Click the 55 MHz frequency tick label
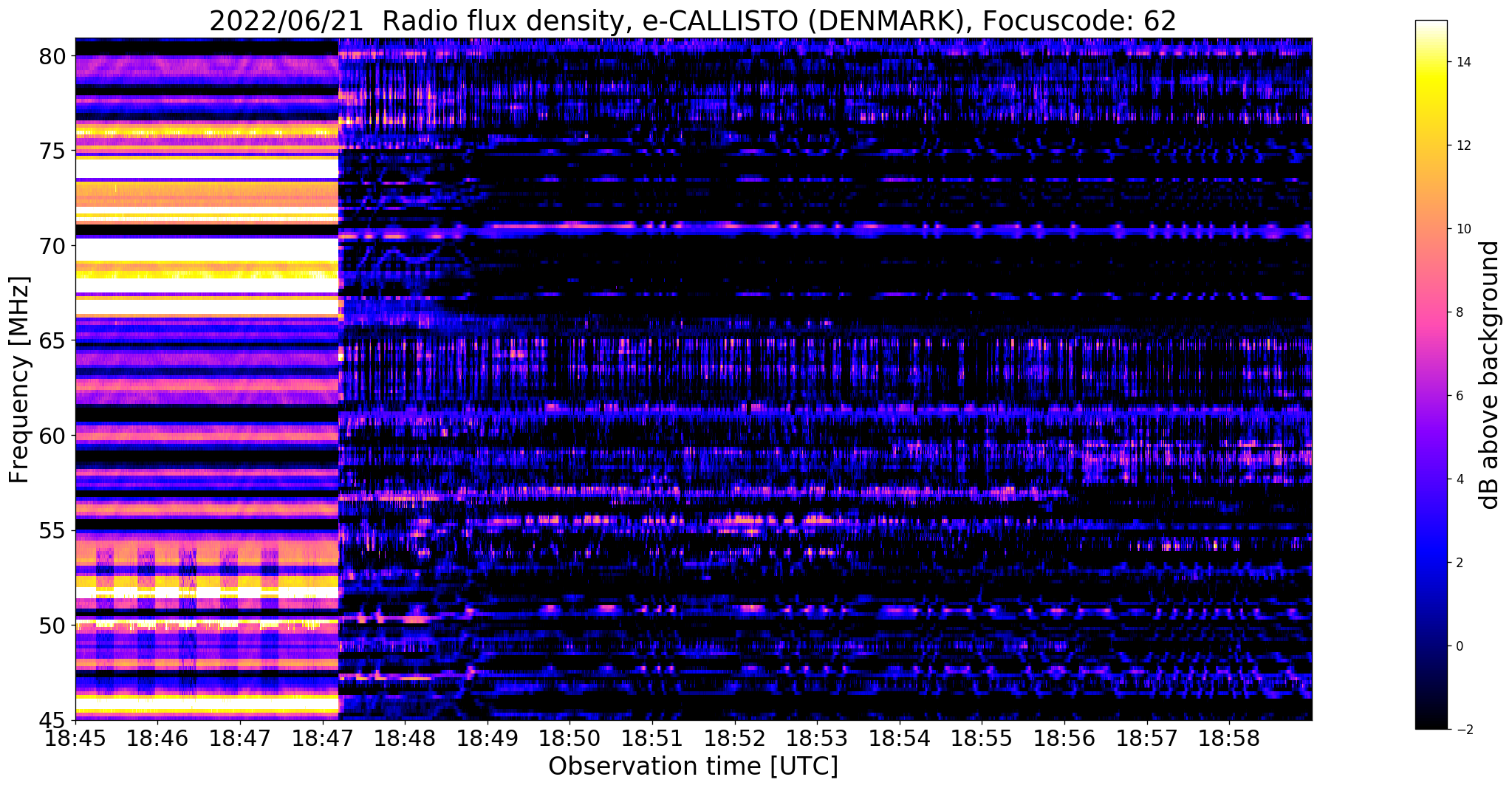 point(53,531)
